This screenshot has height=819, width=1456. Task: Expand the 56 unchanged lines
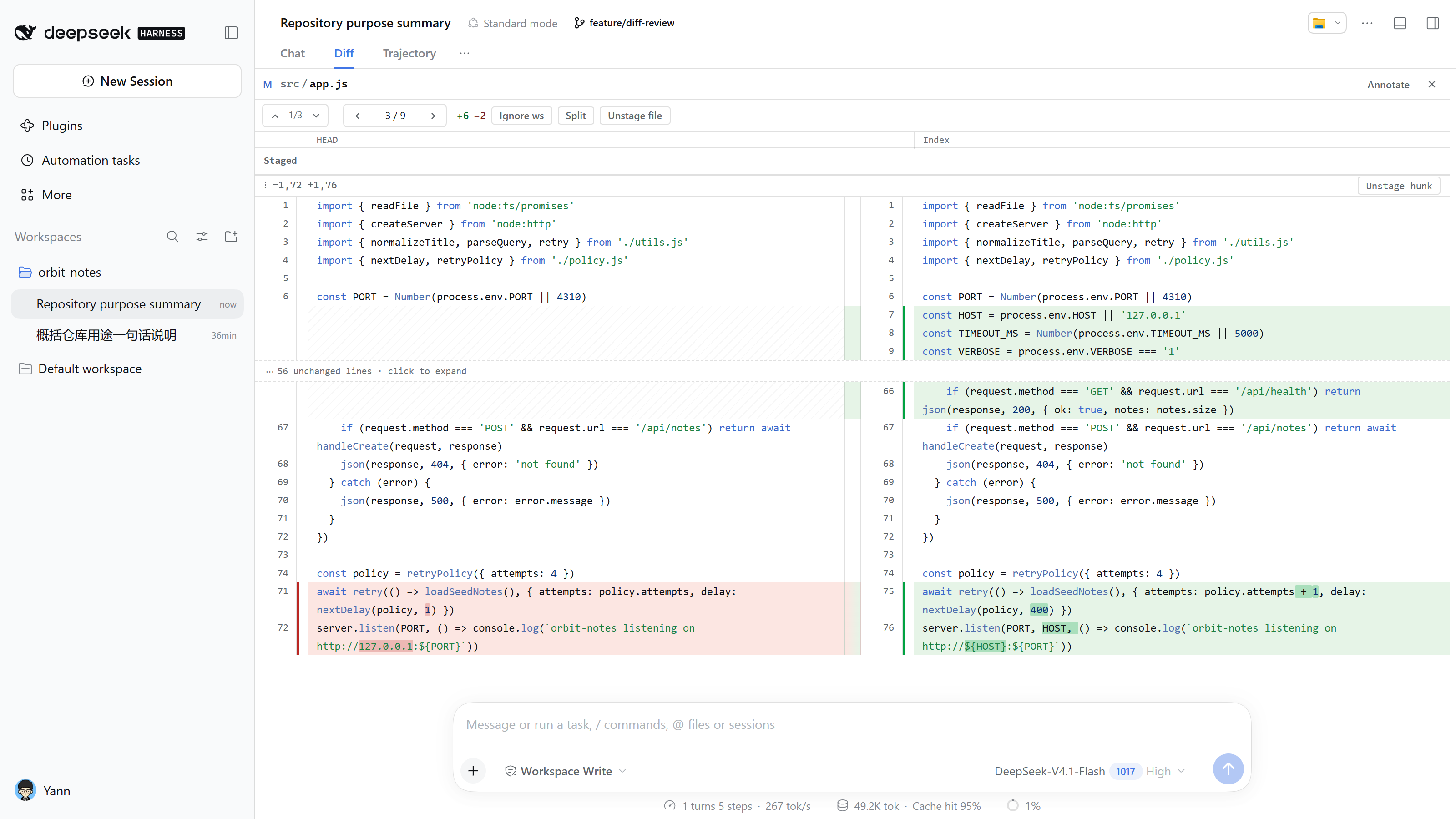click(x=366, y=371)
